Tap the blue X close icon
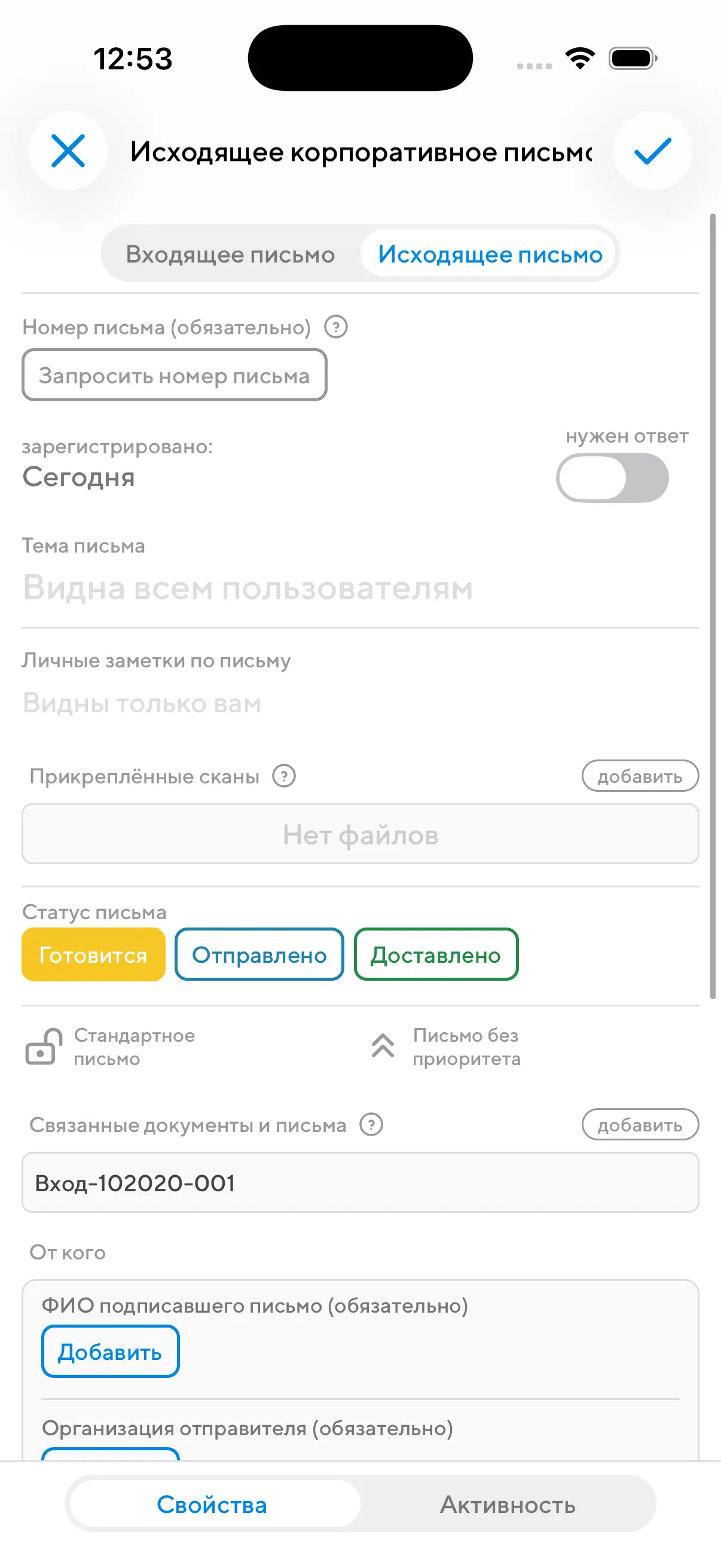Viewport: 721px width, 1568px height. click(x=68, y=151)
